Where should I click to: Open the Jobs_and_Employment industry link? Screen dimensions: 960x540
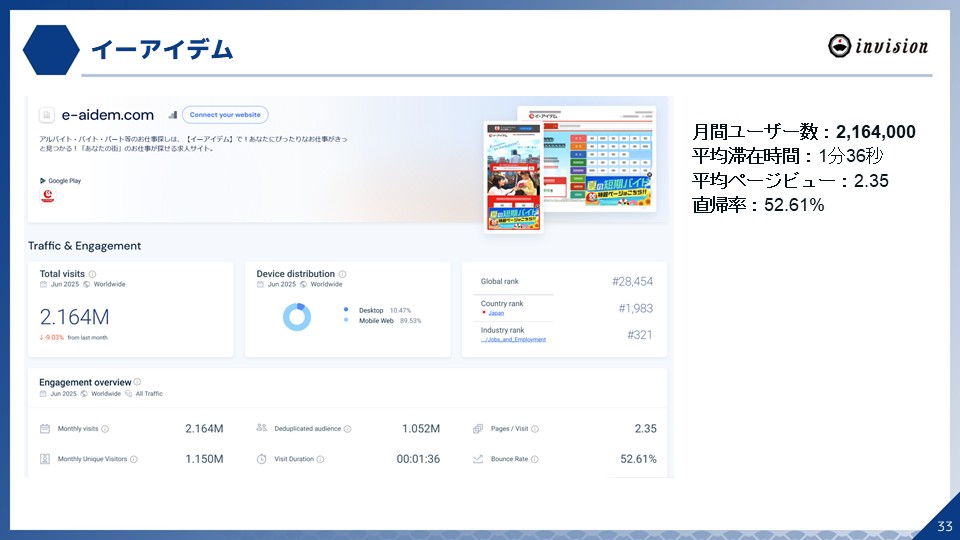tap(513, 339)
